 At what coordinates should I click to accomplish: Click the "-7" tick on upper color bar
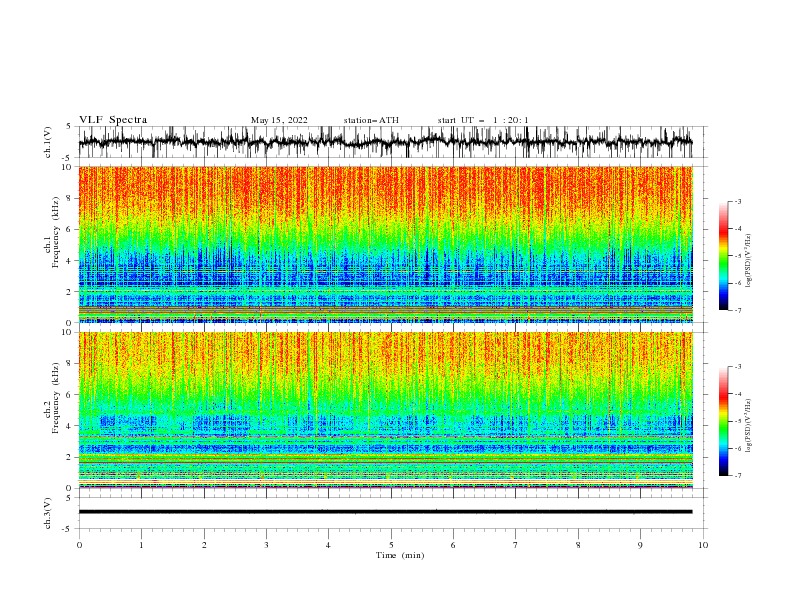[x=737, y=310]
